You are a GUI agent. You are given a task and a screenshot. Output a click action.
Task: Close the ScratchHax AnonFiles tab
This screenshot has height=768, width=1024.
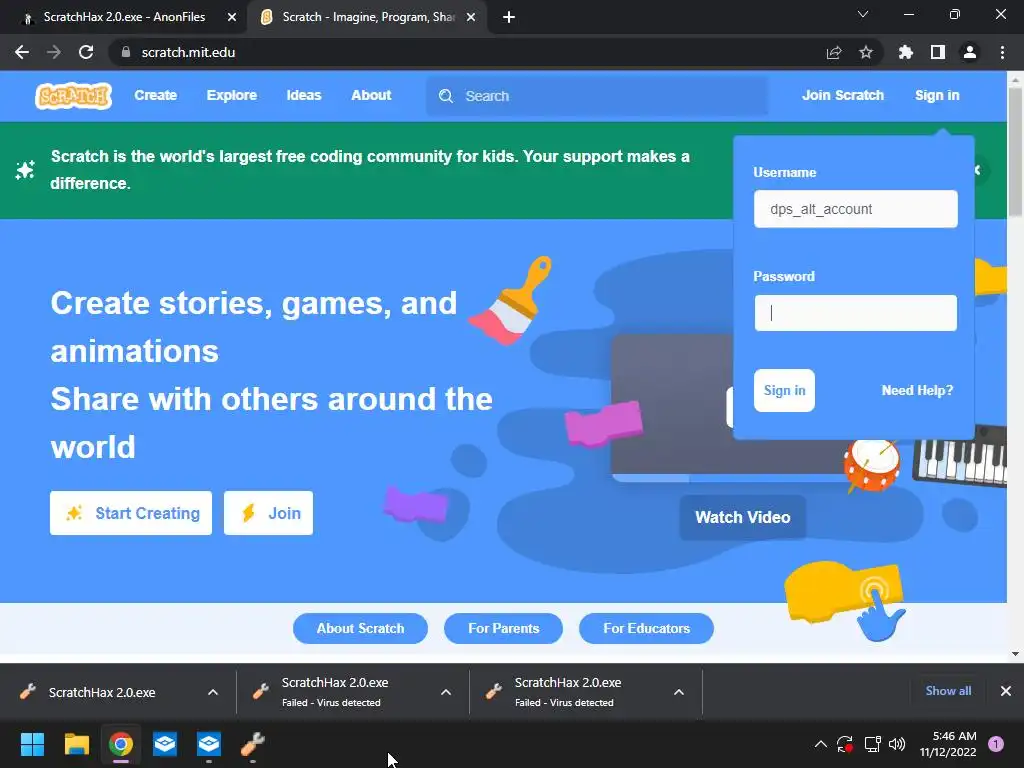231,18
